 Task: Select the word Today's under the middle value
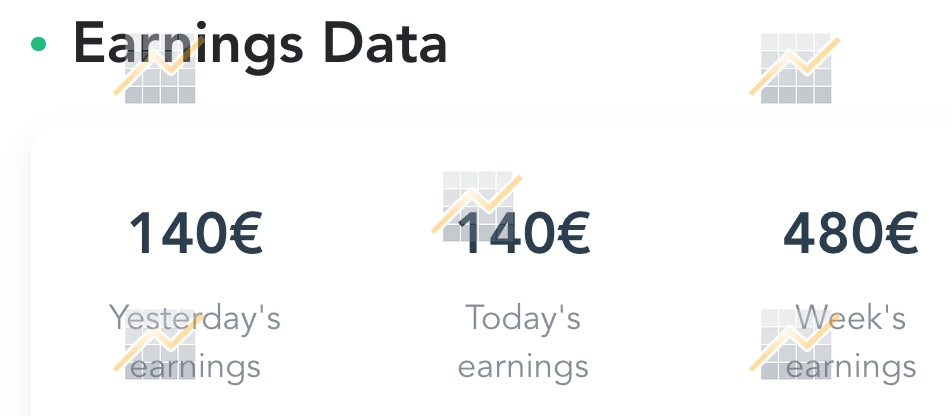[x=523, y=318]
